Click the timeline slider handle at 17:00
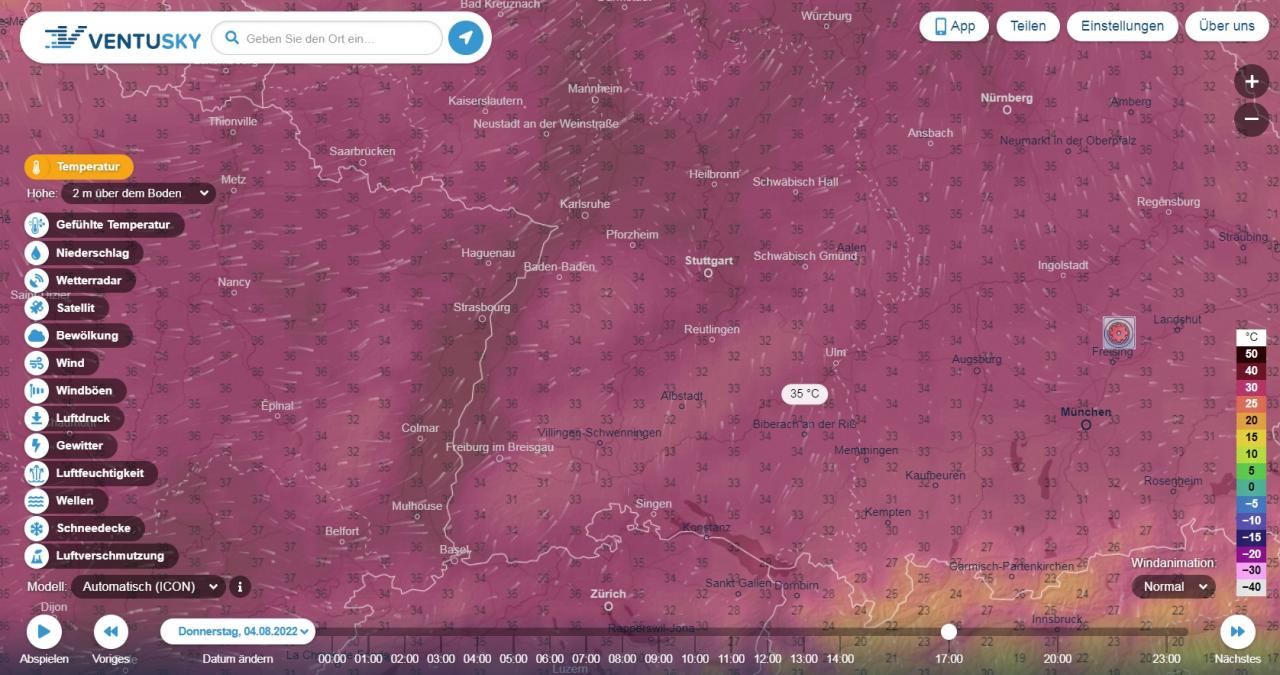Viewport: 1280px width, 675px height. (x=949, y=631)
